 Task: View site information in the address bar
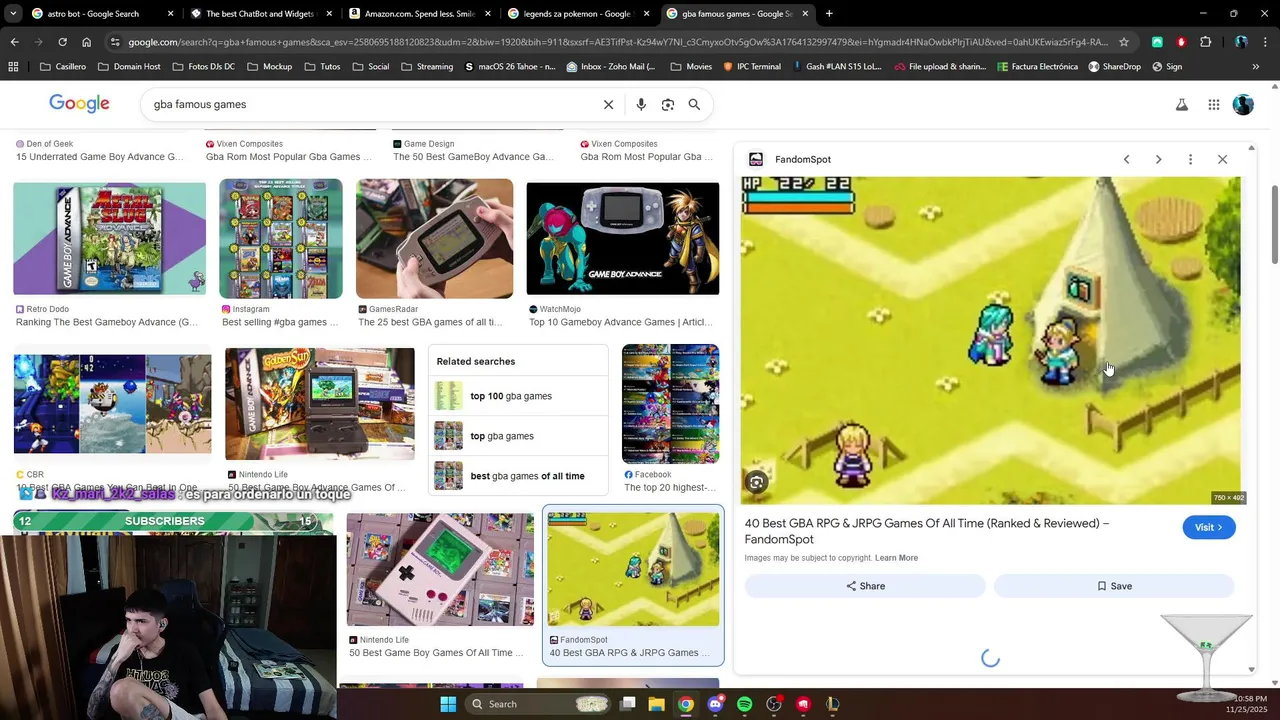[115, 42]
